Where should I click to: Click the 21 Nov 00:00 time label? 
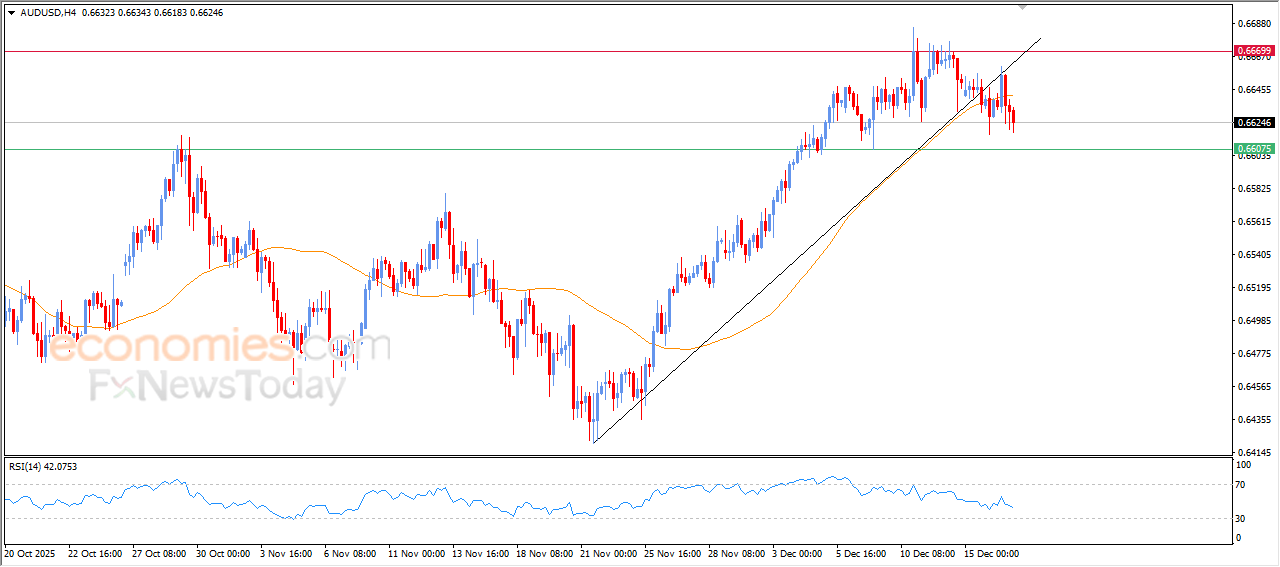tap(607, 552)
